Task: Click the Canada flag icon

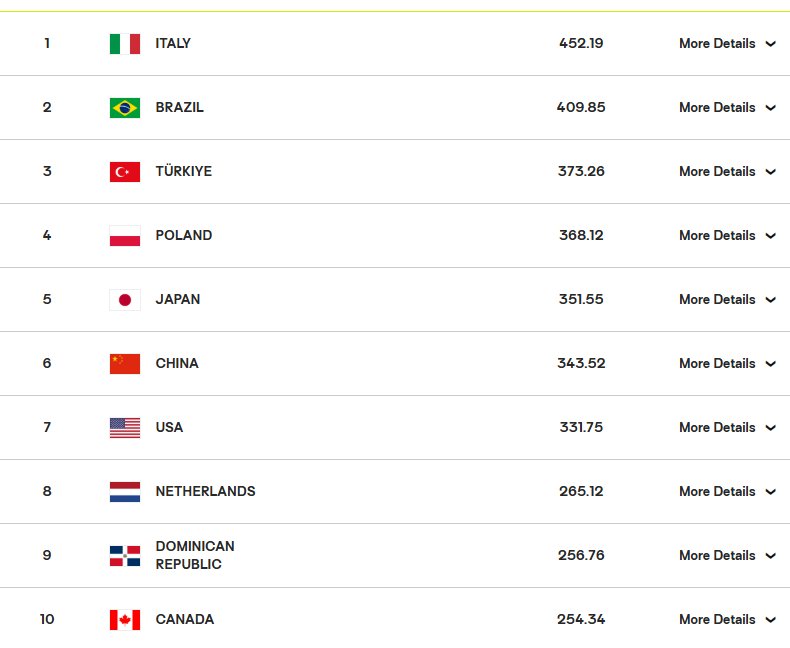Action: (x=125, y=620)
